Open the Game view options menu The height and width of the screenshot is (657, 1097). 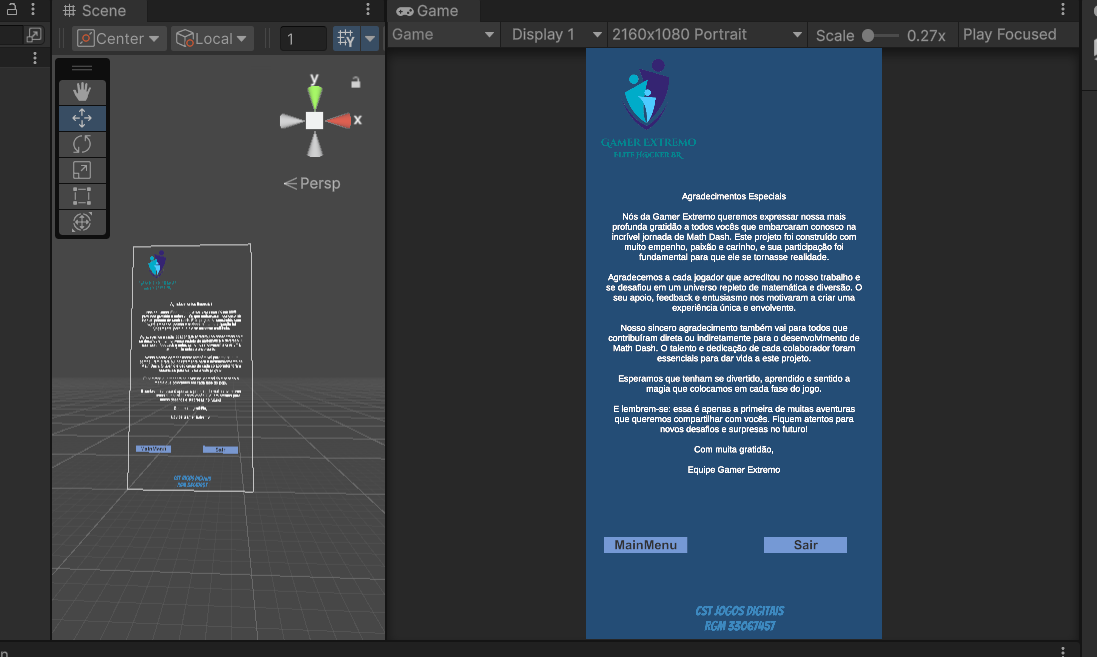tap(1063, 9)
